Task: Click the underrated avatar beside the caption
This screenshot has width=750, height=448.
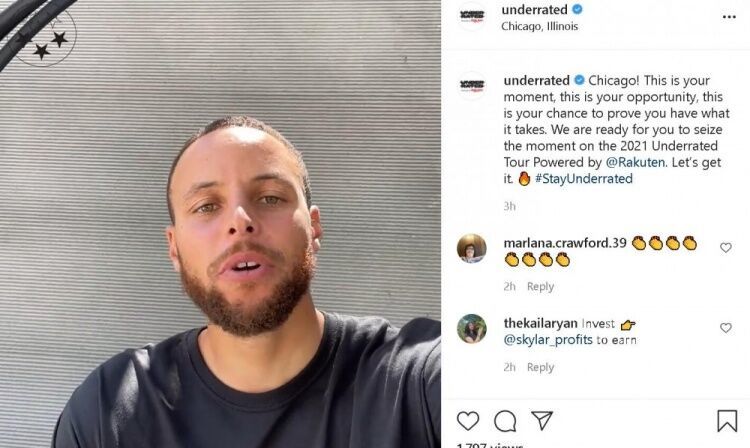Action: pyautogui.click(x=472, y=86)
